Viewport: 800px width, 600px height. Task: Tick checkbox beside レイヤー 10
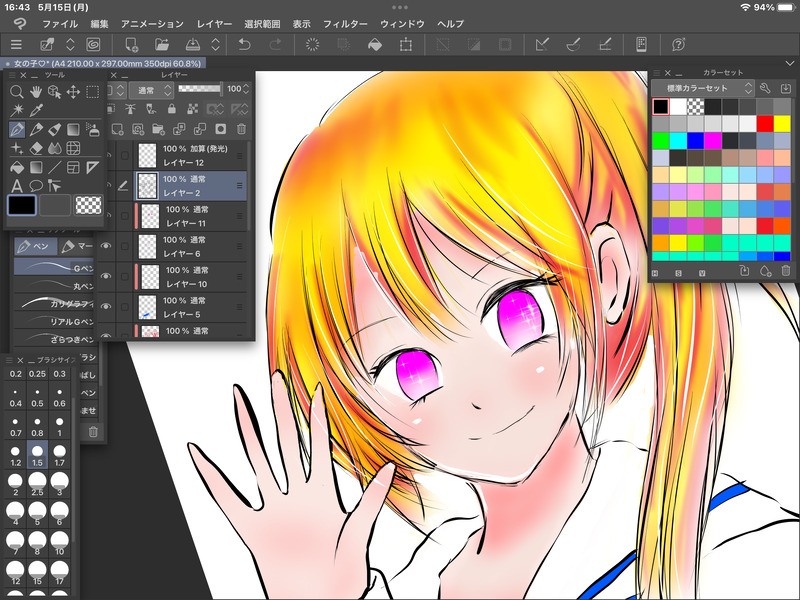(x=124, y=276)
